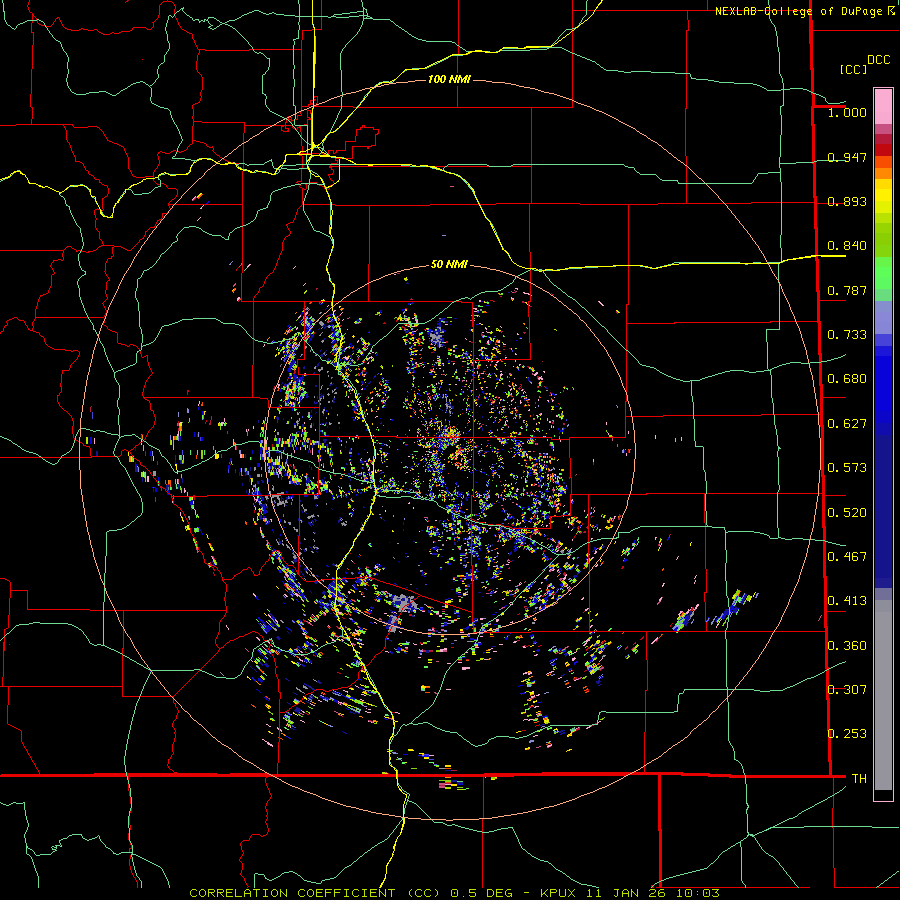Image resolution: width=900 pixels, height=900 pixels.
Task: Select the 0.893 scale value
Action: 847,201
